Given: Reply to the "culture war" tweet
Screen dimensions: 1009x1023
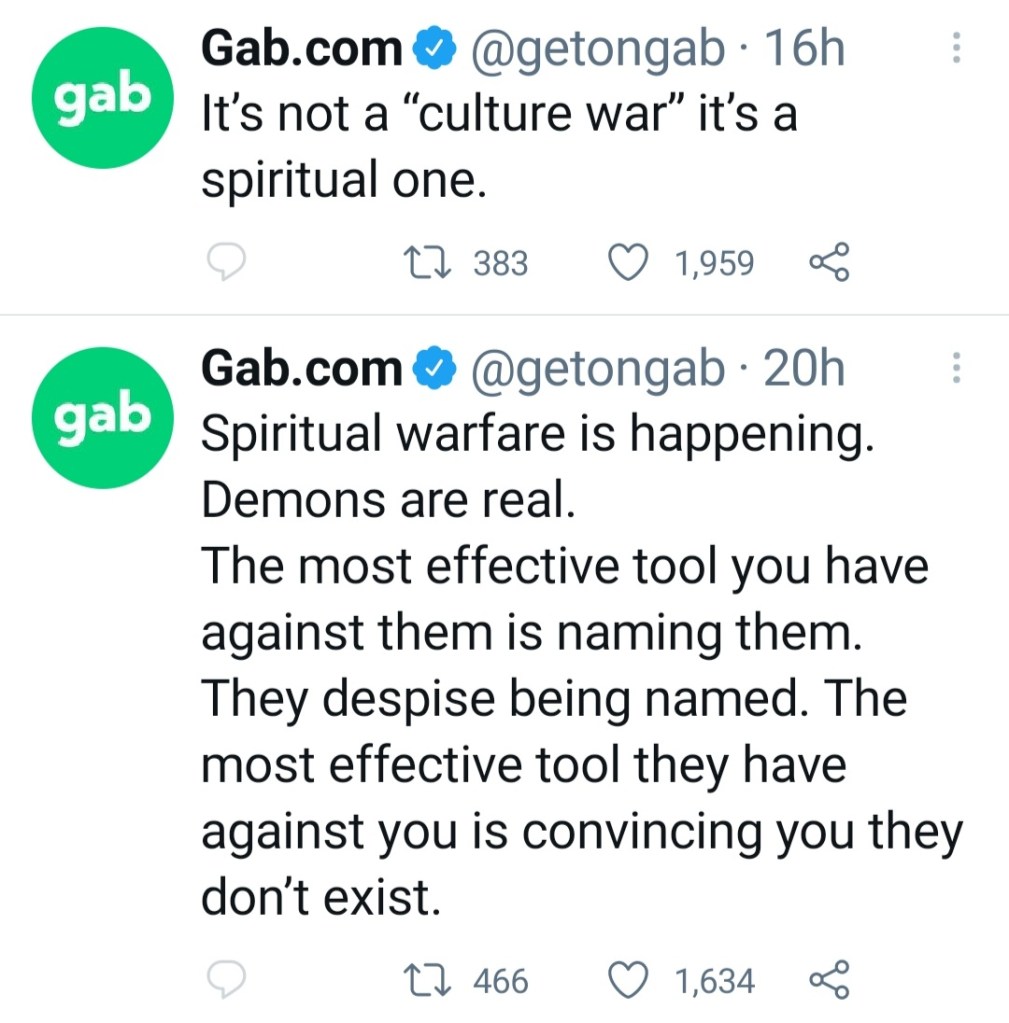Looking at the screenshot, I should (x=226, y=263).
